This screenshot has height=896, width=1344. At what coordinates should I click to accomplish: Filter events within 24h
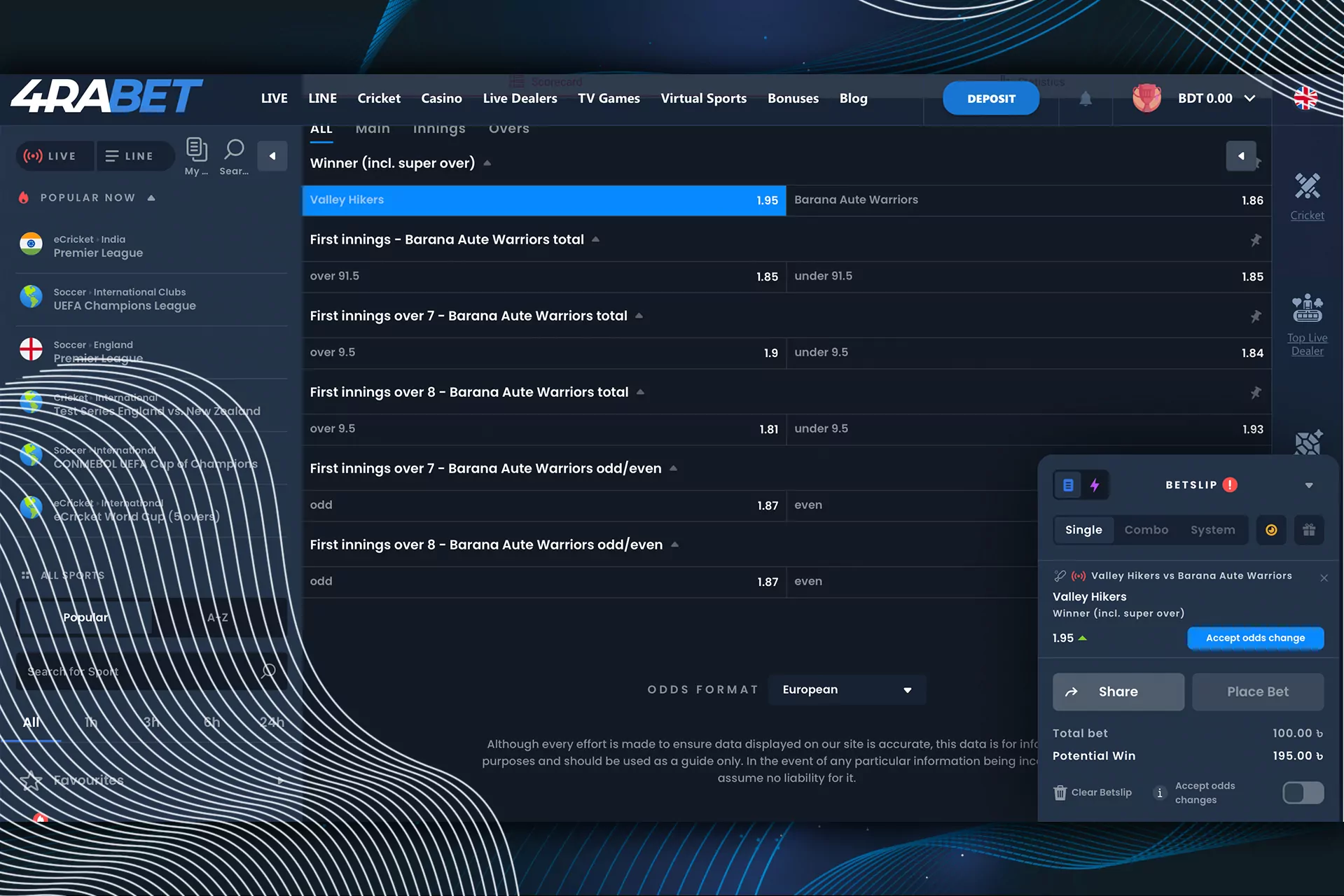pyautogui.click(x=272, y=722)
